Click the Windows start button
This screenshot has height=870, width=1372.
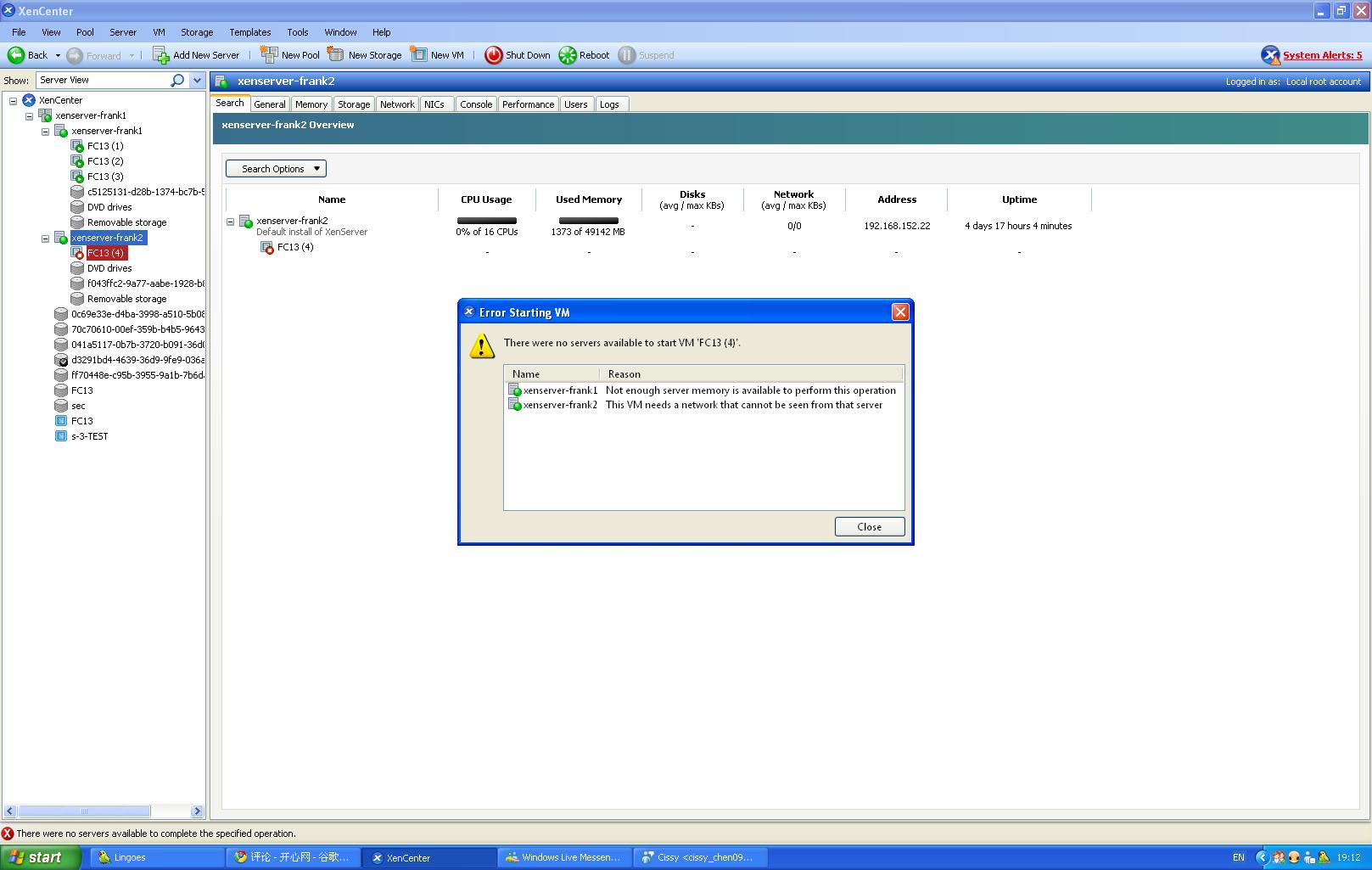pos(41,857)
